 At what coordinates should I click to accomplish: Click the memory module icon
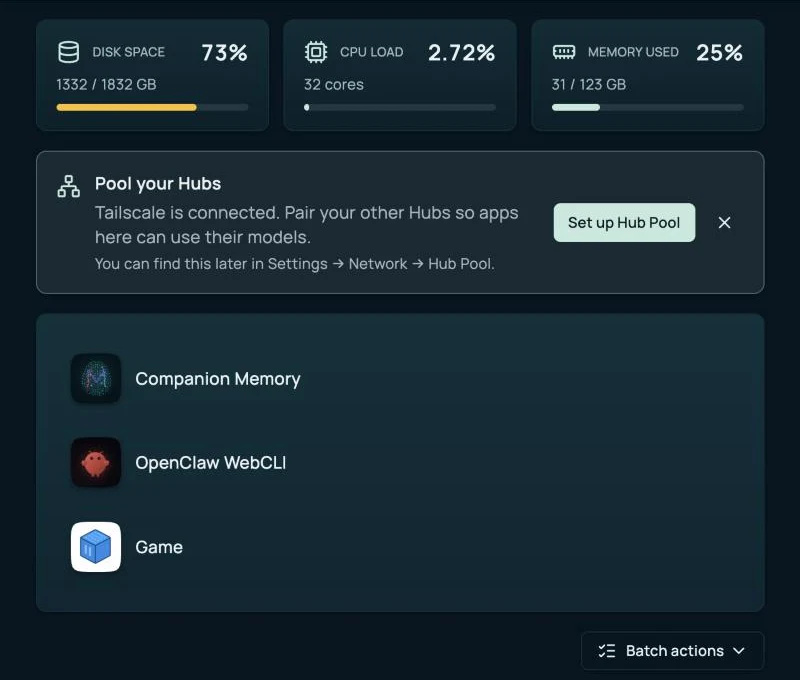coord(564,52)
